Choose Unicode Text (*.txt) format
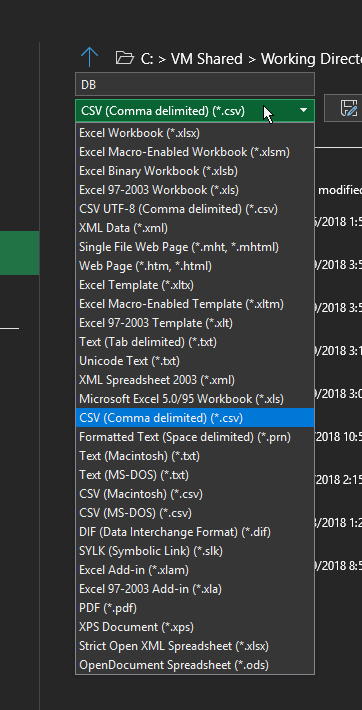 point(195,361)
